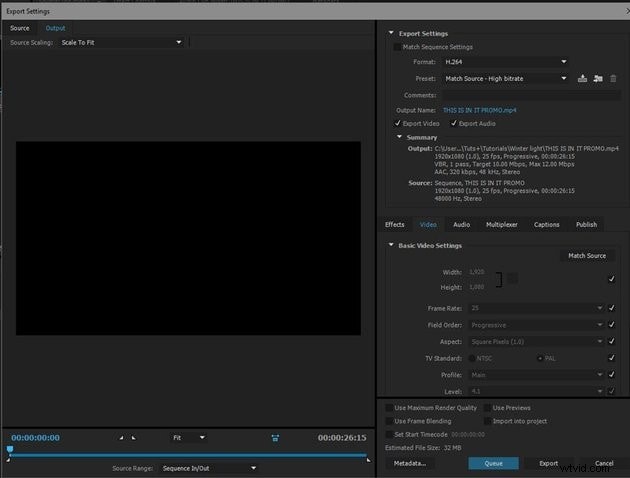Enable Import into project checkbox
Viewport: 630px width, 478px height.
(487, 421)
